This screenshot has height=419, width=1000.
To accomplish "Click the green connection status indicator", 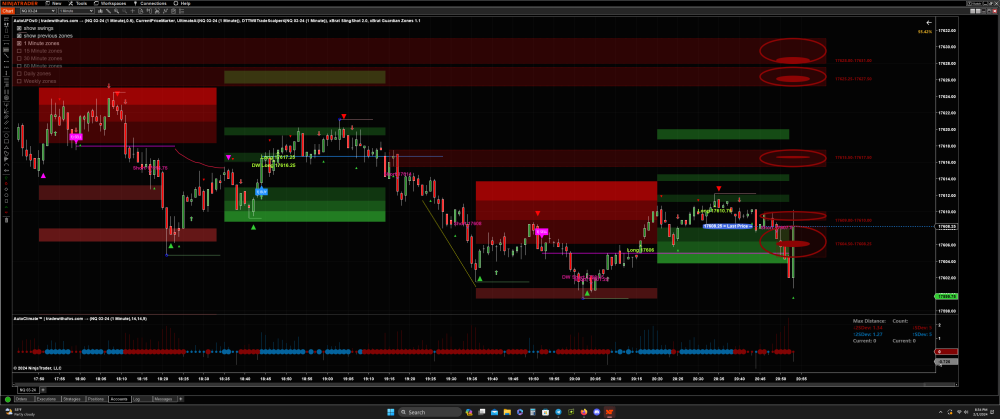I will [x=7, y=399].
